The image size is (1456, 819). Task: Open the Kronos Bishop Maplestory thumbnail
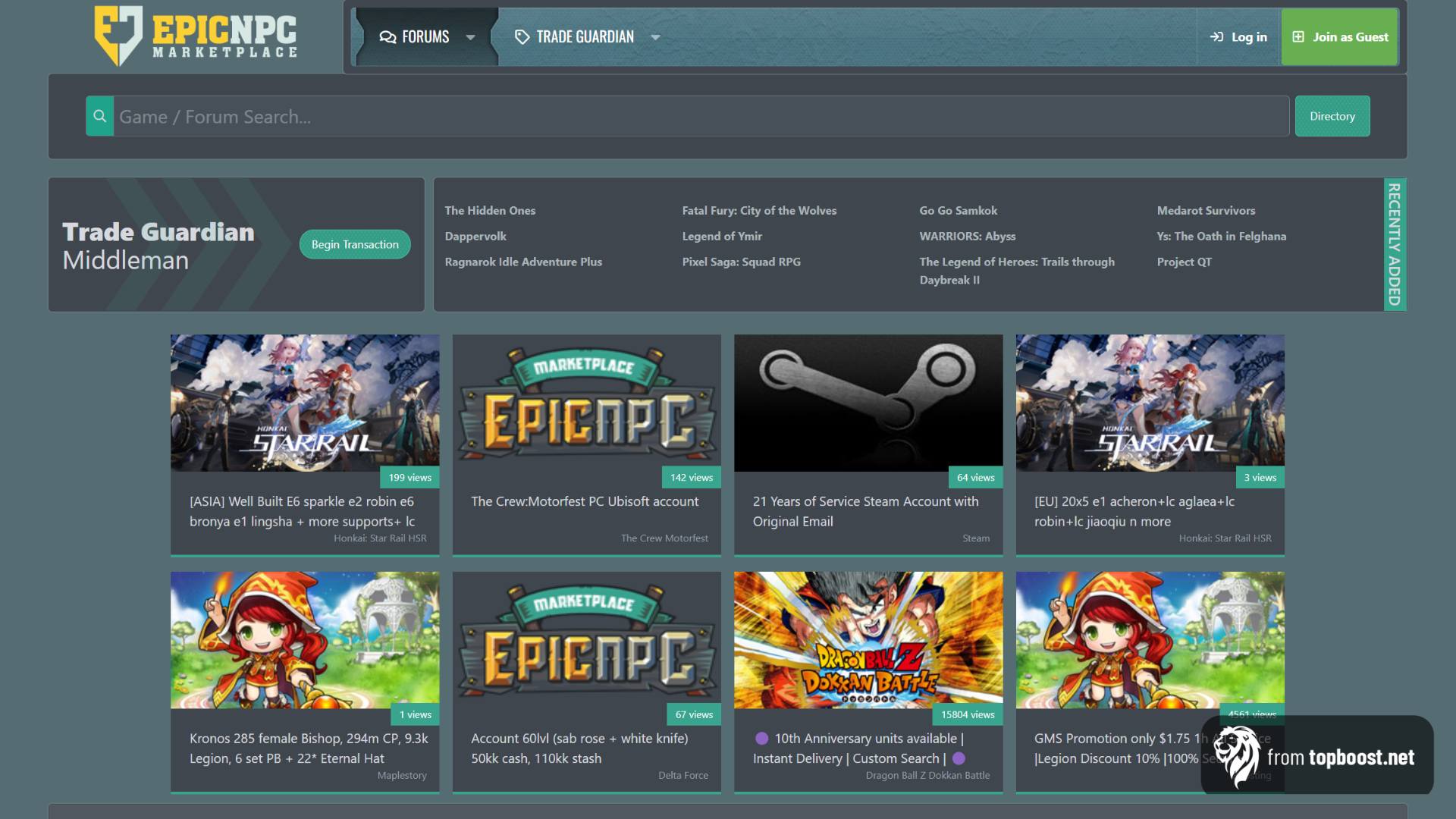tap(305, 640)
